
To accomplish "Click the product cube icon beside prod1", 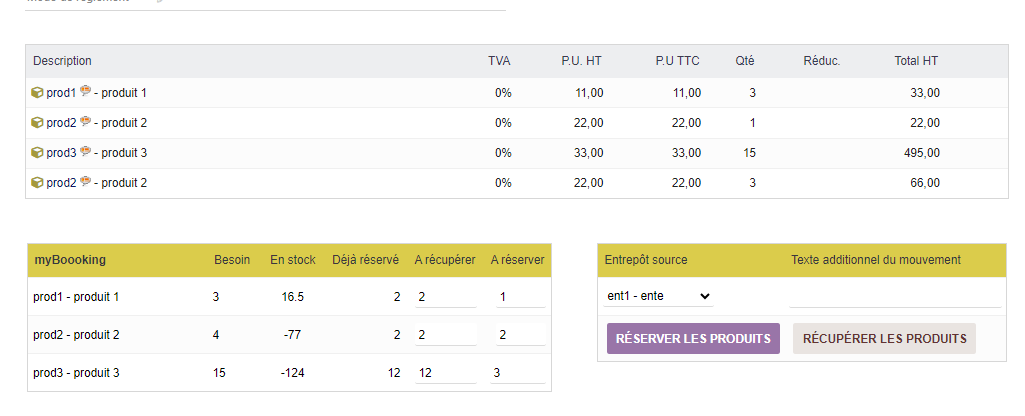I will click(37, 93).
